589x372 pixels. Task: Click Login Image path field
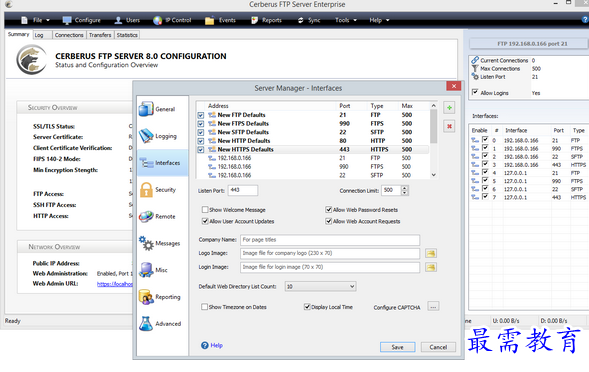(330, 268)
